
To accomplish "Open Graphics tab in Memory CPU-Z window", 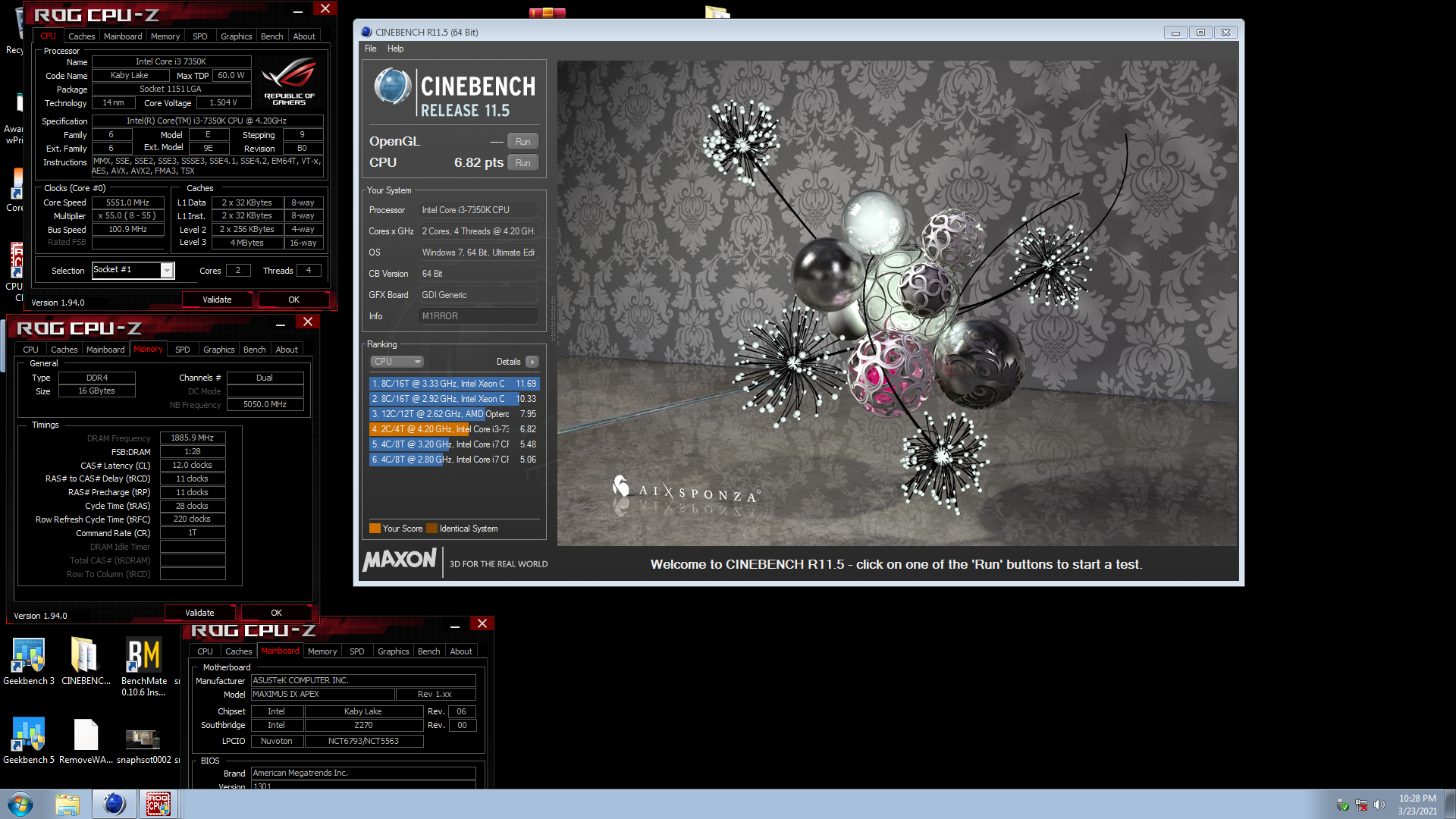I will coord(219,350).
